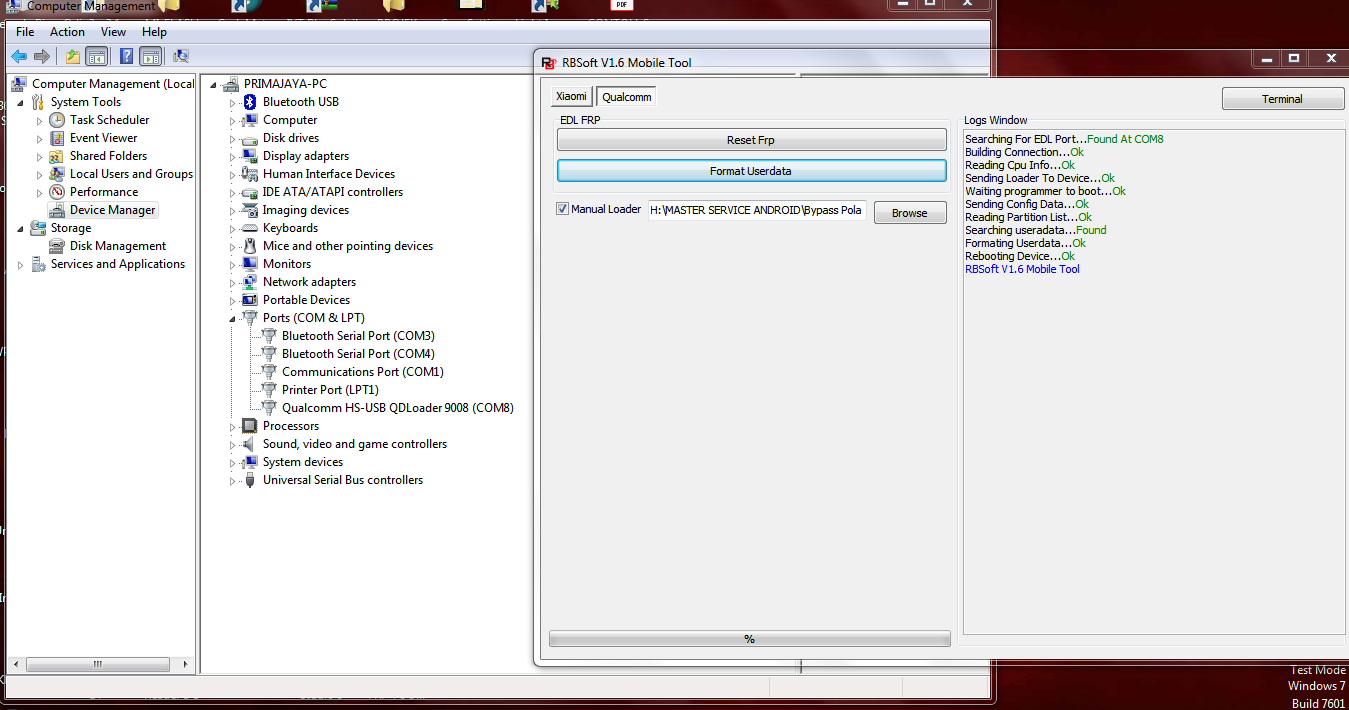Select Shared Folders in System Tools
This screenshot has width=1349, height=710.
[x=108, y=156]
